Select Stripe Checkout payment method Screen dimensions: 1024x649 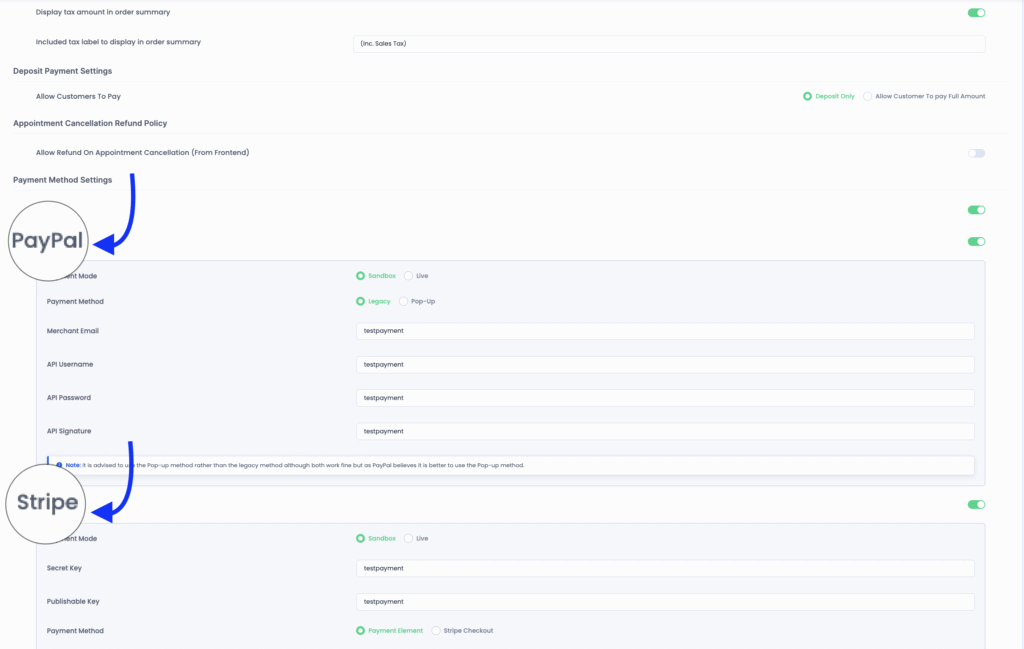click(x=437, y=631)
